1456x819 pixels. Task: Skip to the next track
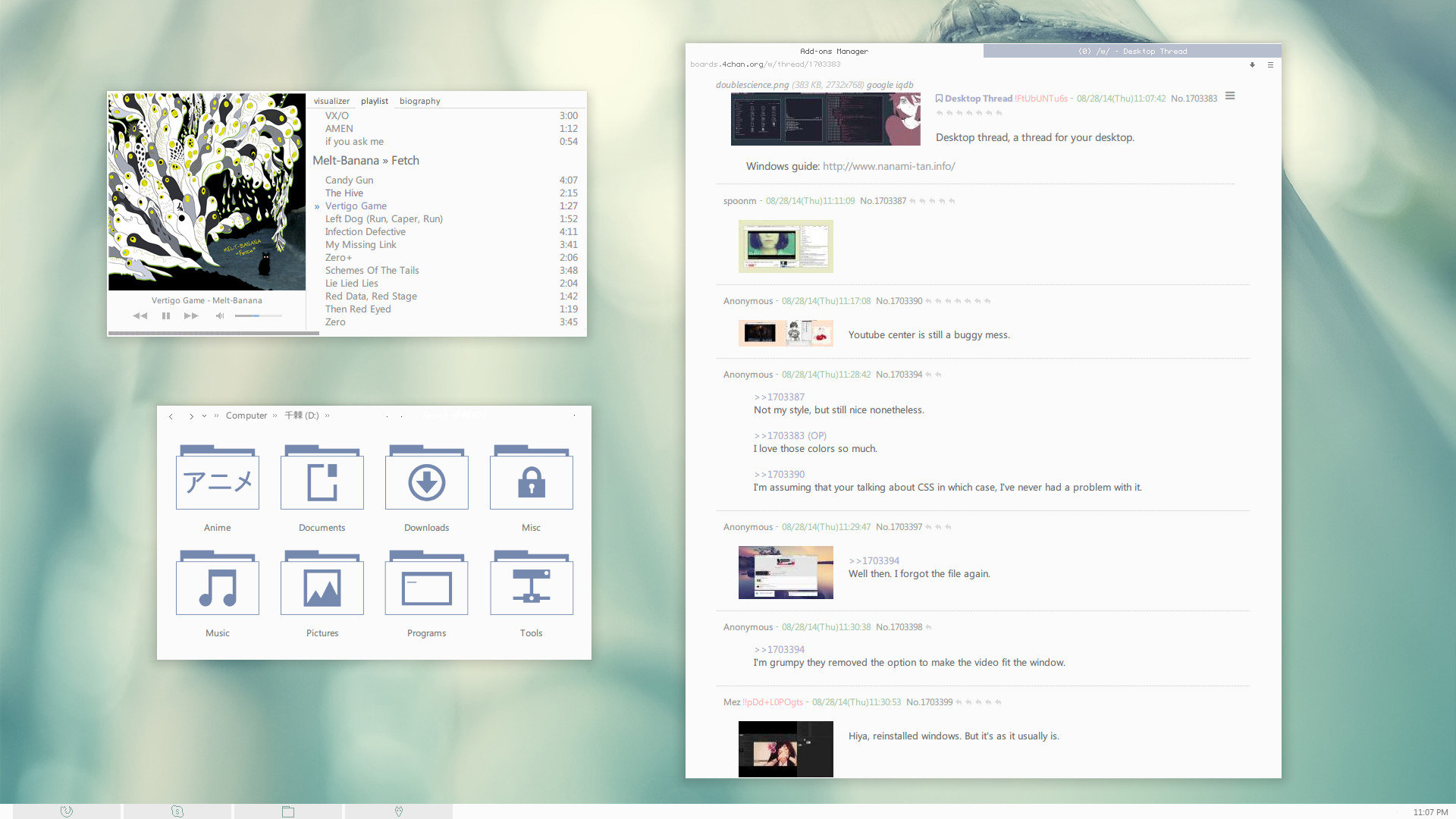point(191,315)
